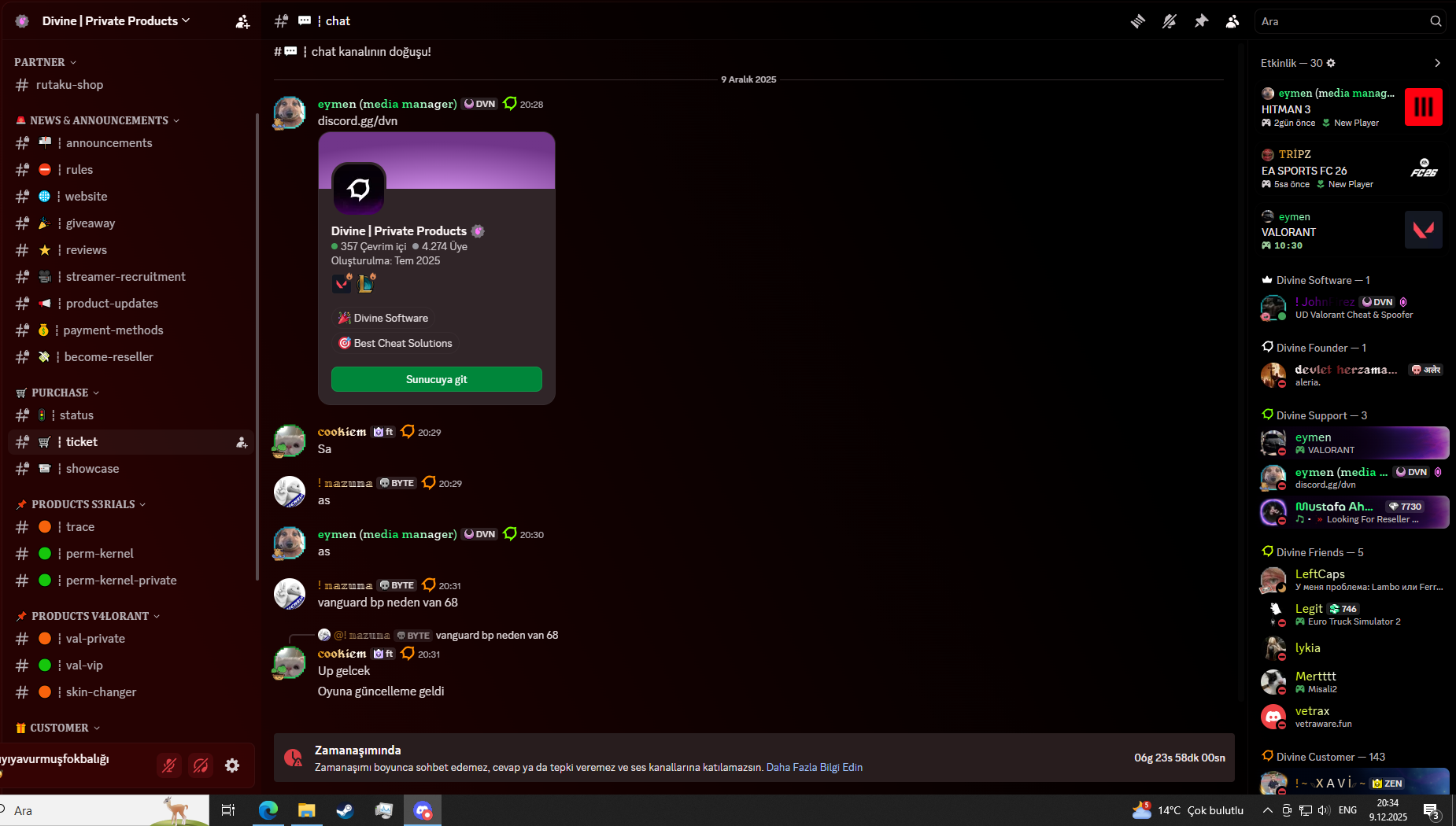Toggle the member list visibility
The height and width of the screenshot is (826, 1456).
1232,21
